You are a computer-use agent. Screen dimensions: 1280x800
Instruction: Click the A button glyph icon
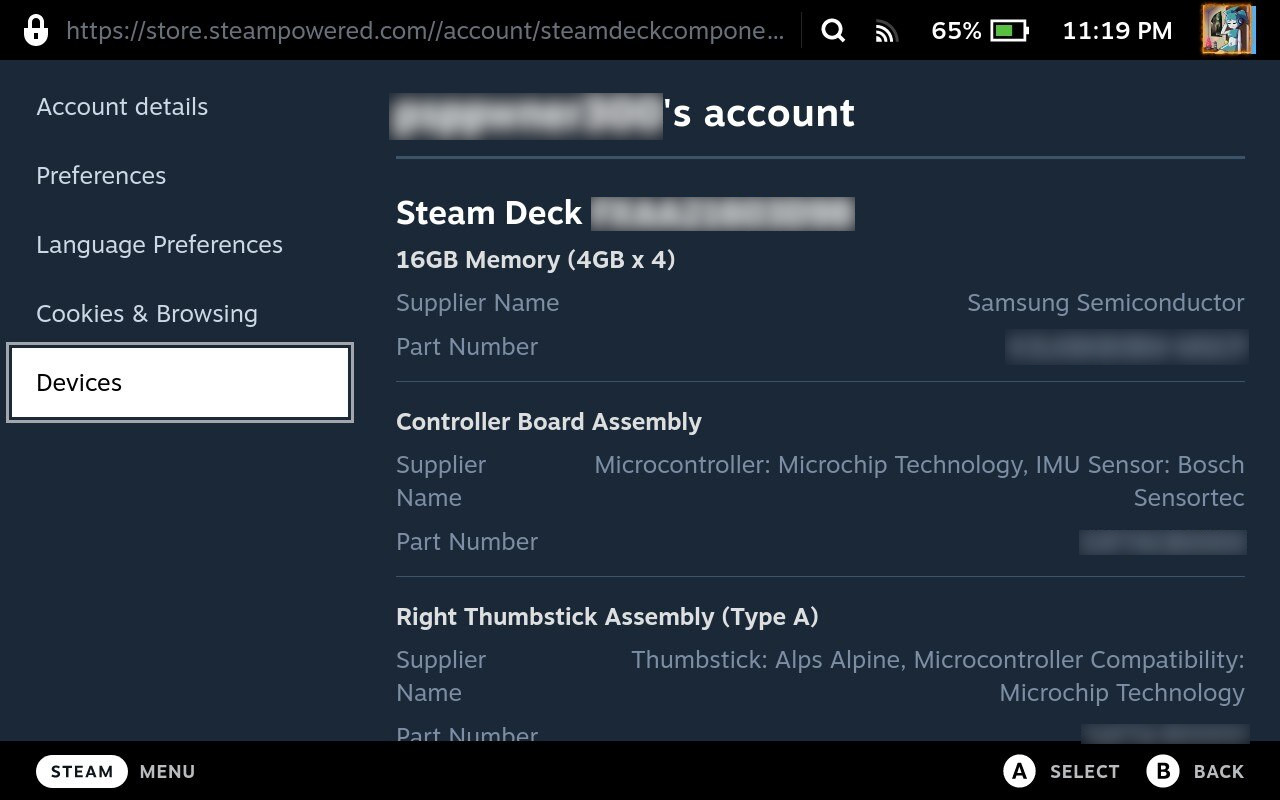[x=1019, y=771]
